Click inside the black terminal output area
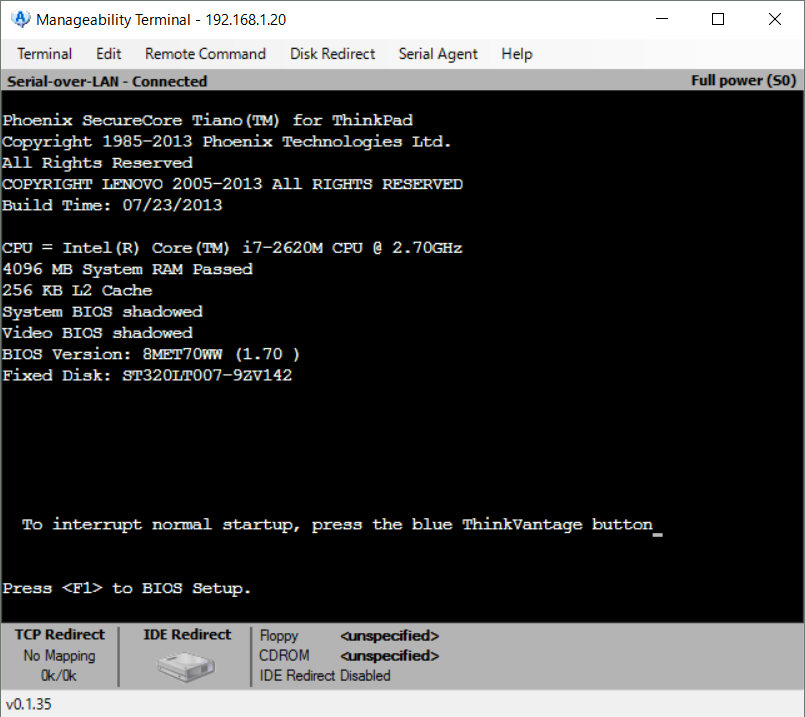This screenshot has width=805, height=717. pyautogui.click(x=400, y=440)
